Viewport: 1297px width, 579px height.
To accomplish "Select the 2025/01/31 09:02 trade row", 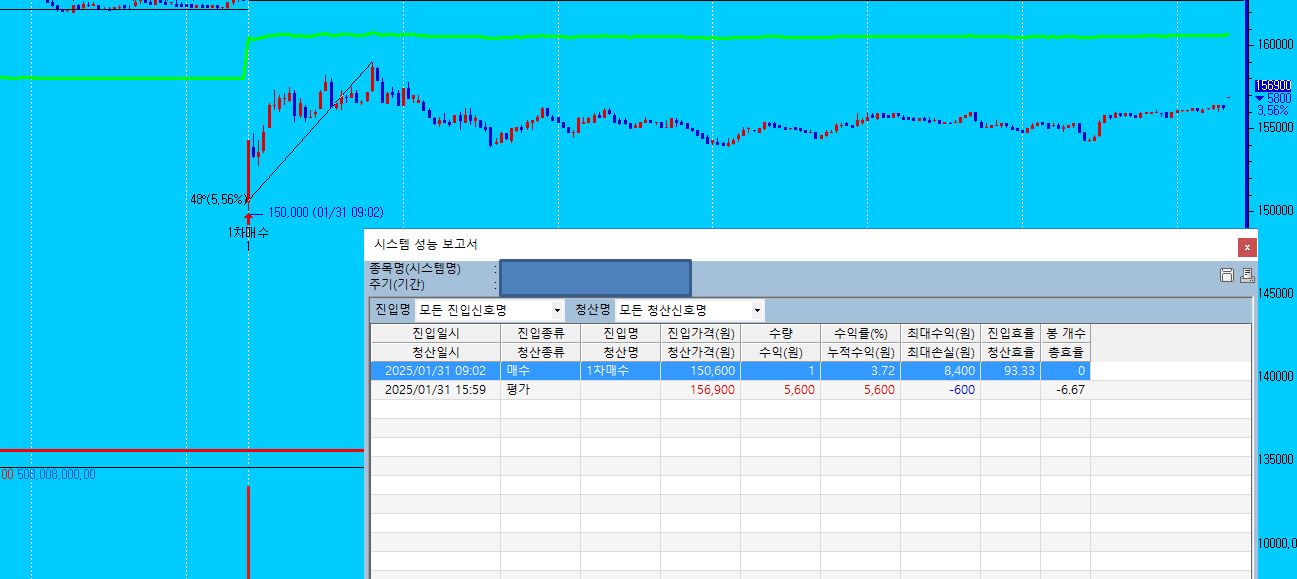I will pos(435,371).
